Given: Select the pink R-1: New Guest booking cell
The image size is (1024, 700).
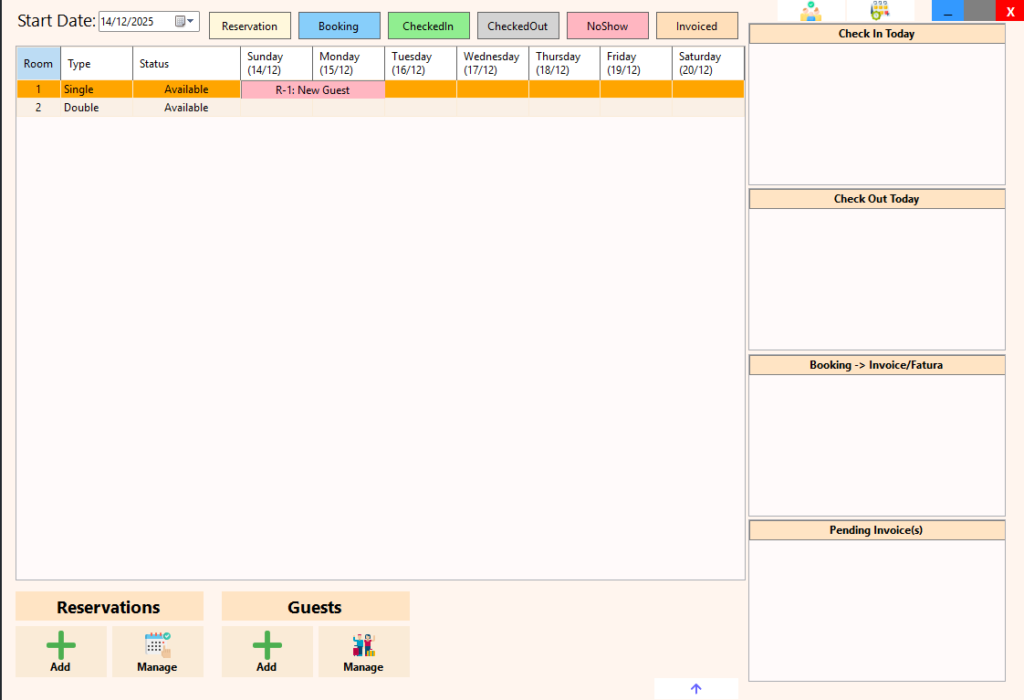Looking at the screenshot, I should click(x=311, y=89).
